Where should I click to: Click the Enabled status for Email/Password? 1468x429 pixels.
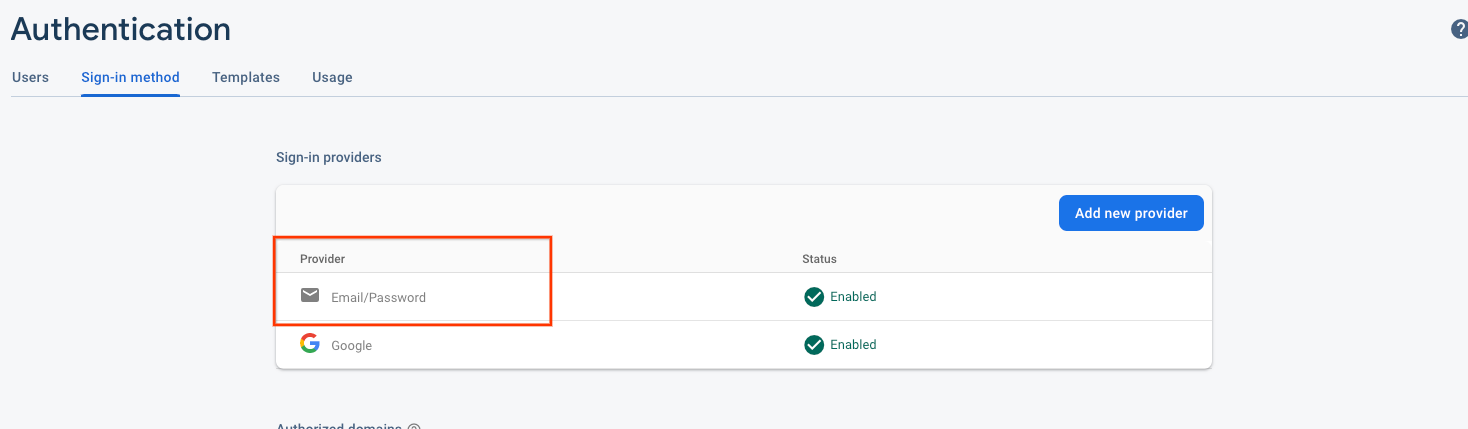coord(853,296)
